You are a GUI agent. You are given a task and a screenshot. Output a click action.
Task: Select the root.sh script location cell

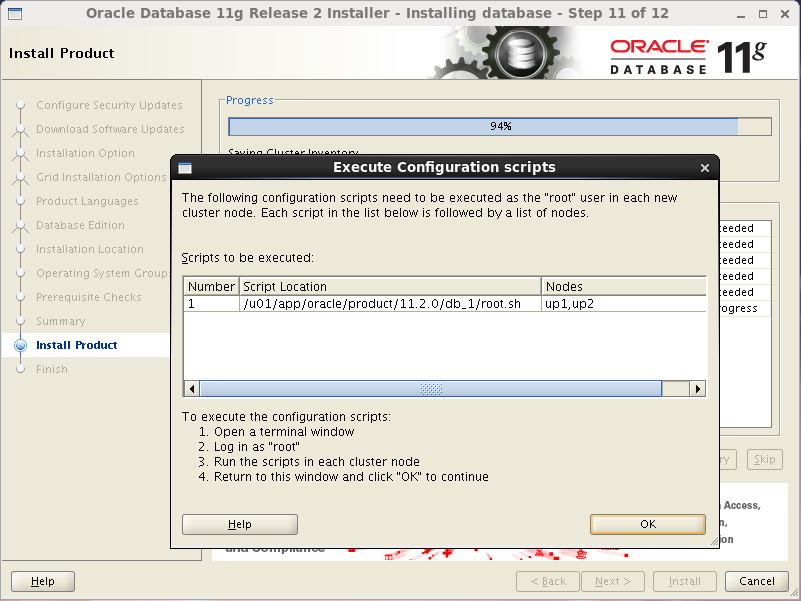390,304
